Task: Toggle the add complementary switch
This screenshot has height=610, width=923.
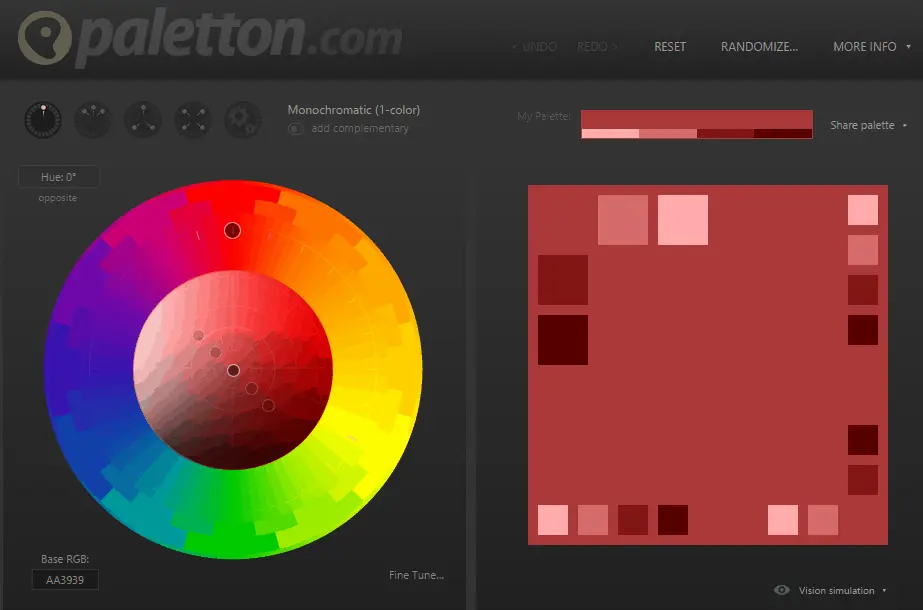Action: (296, 128)
